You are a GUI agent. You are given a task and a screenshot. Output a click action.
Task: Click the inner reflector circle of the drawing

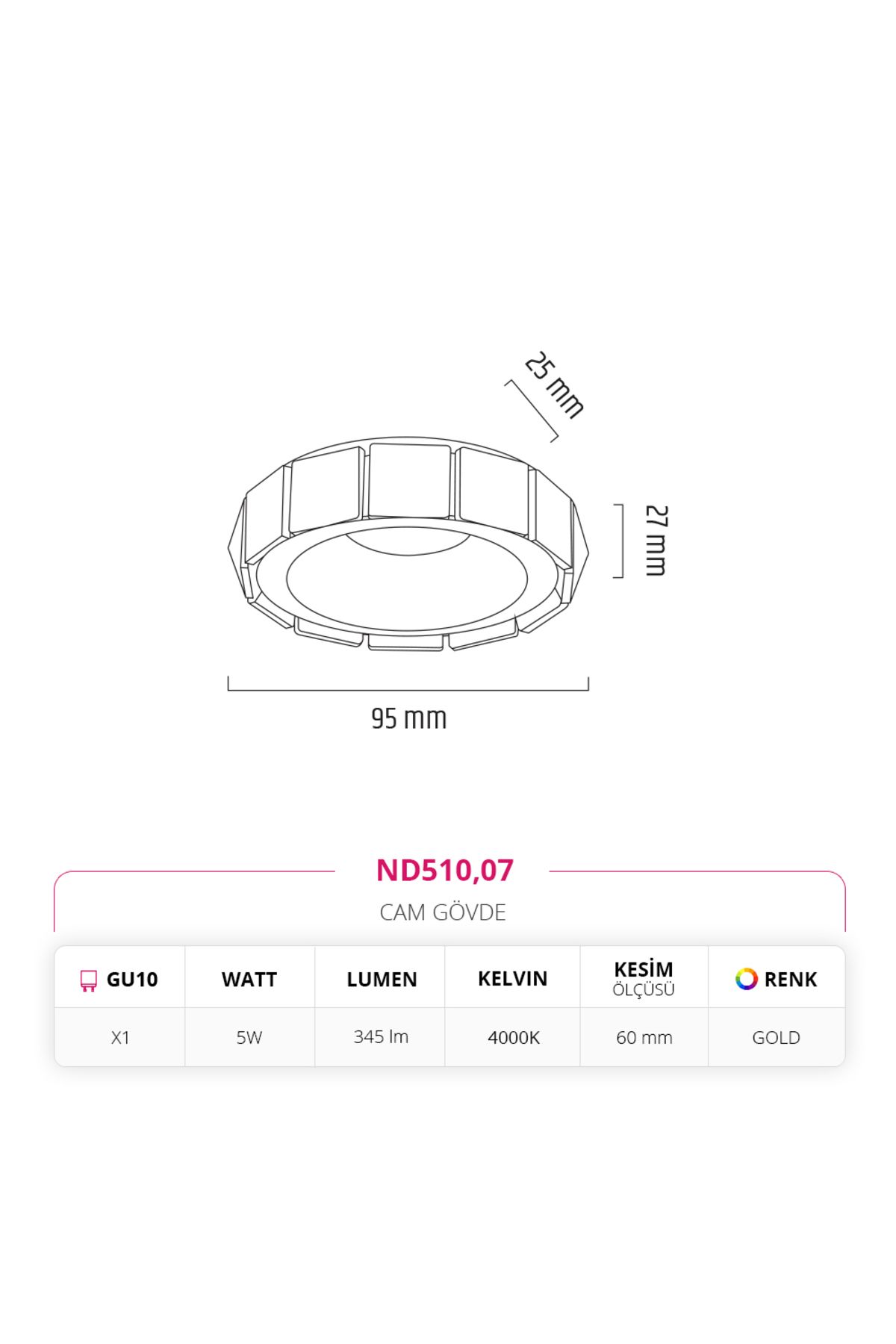pyautogui.click(x=407, y=579)
